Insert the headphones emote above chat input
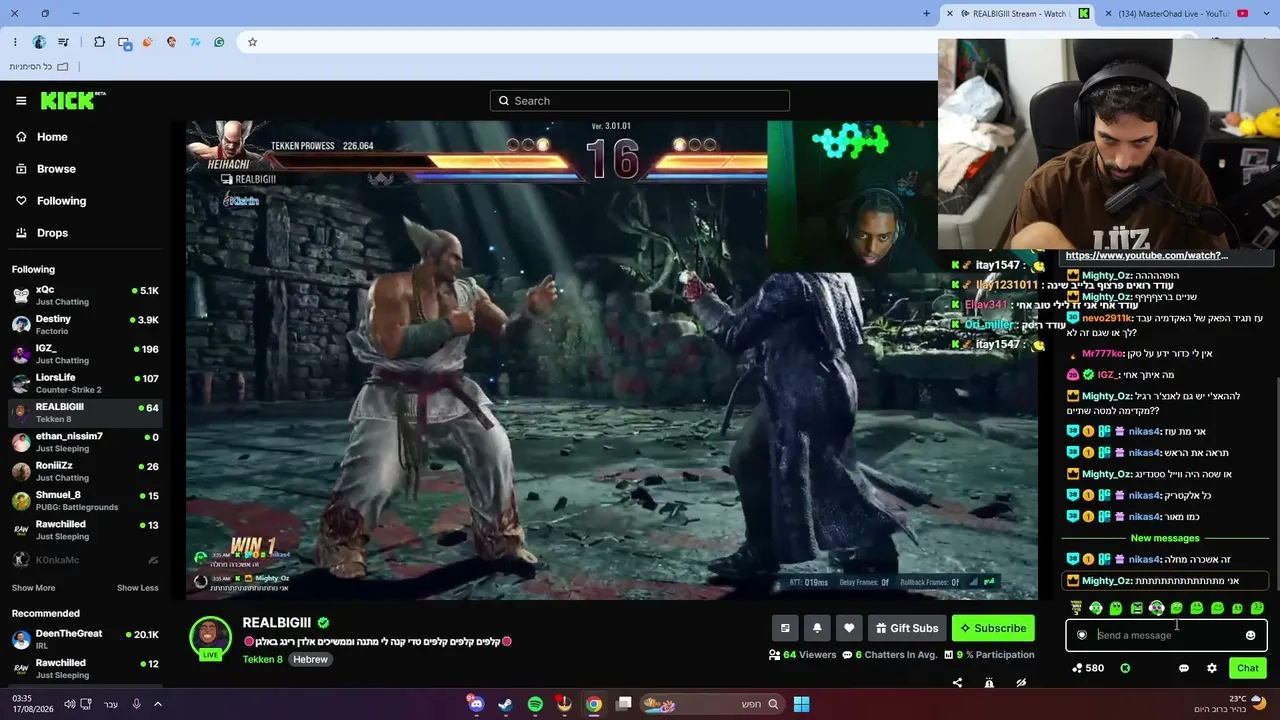 pos(1096,608)
